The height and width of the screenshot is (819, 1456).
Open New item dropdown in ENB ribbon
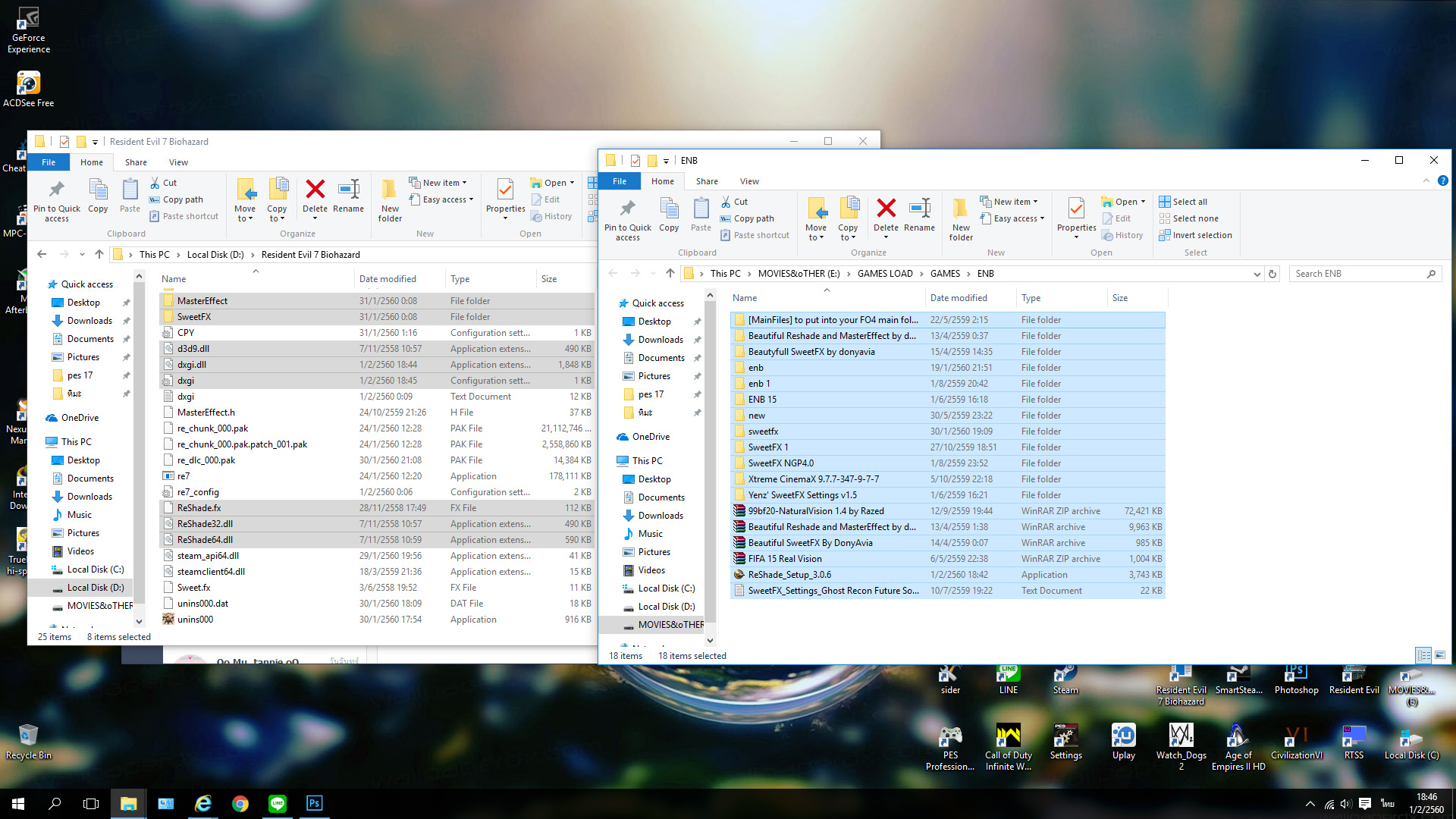[1015, 202]
